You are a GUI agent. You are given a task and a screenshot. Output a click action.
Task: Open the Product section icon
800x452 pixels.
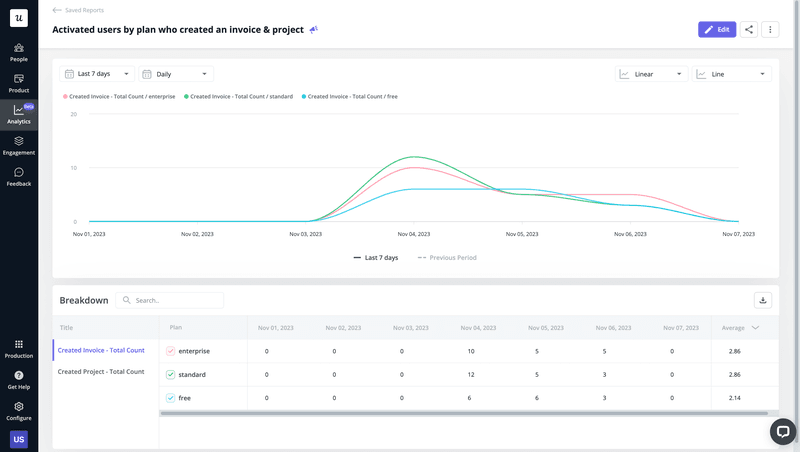(19, 83)
